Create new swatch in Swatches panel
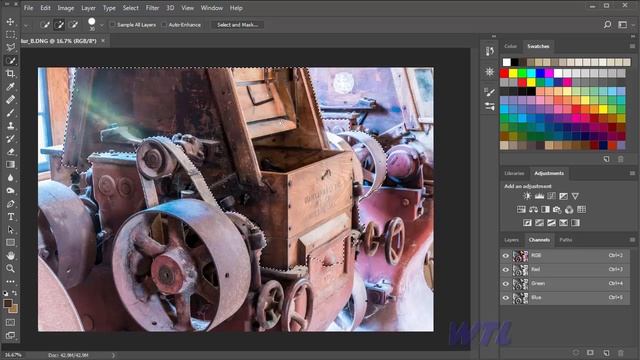 click(x=607, y=159)
